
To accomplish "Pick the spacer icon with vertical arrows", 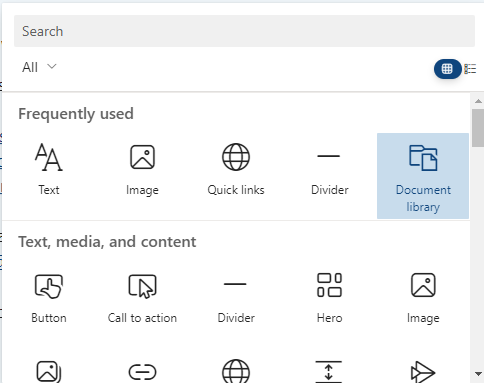I will click(x=329, y=371).
